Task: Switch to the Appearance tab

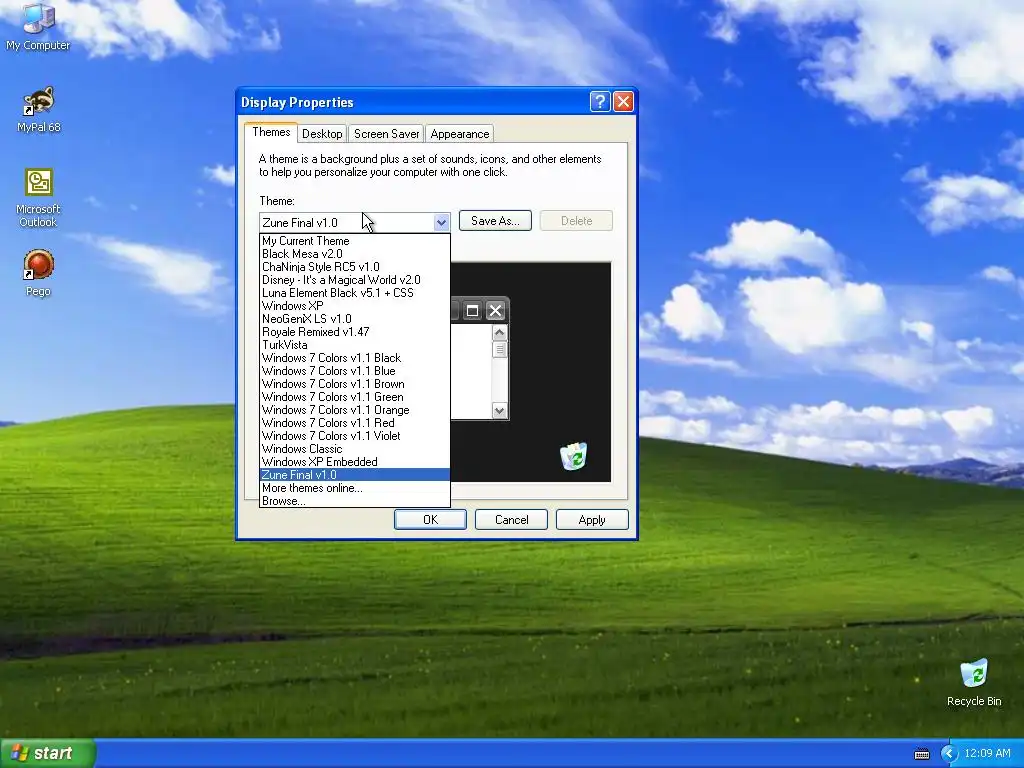Action: point(460,134)
